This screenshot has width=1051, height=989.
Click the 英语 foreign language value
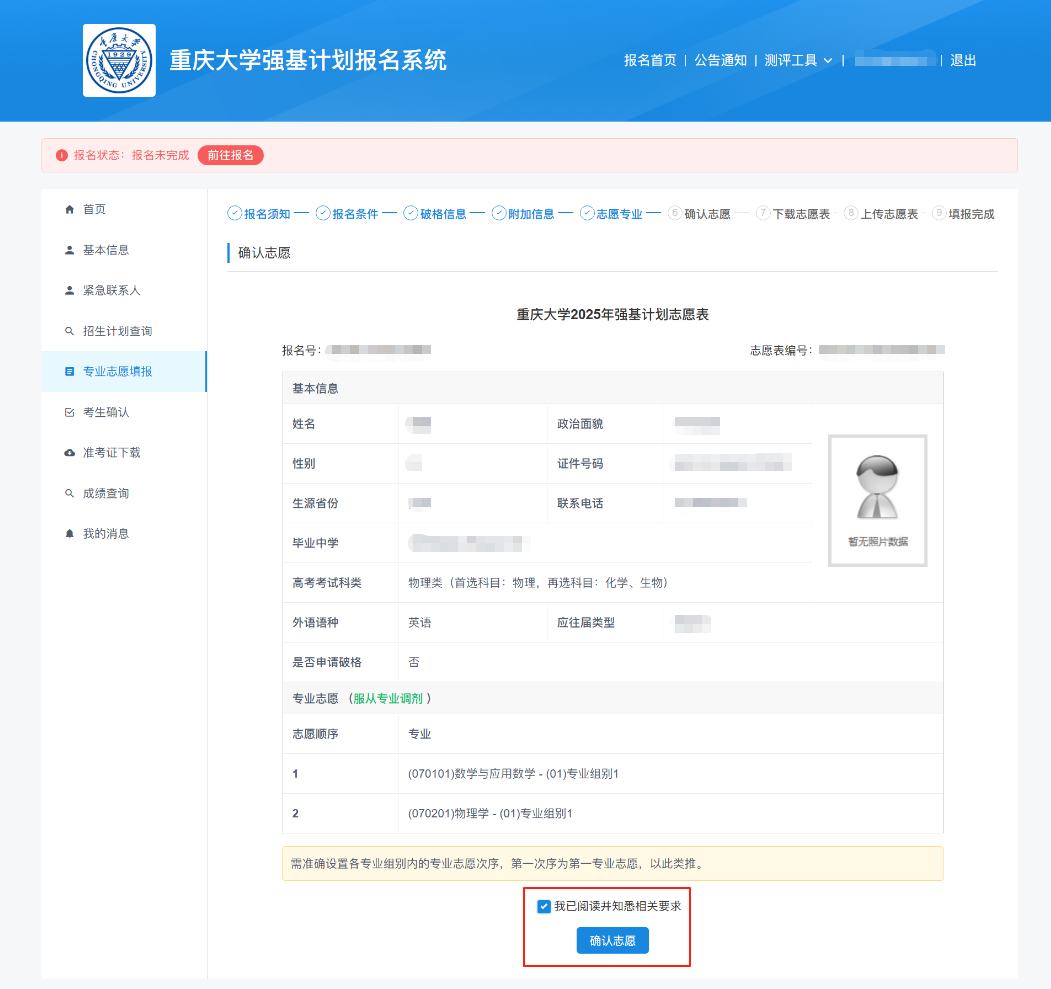pyautogui.click(x=420, y=622)
